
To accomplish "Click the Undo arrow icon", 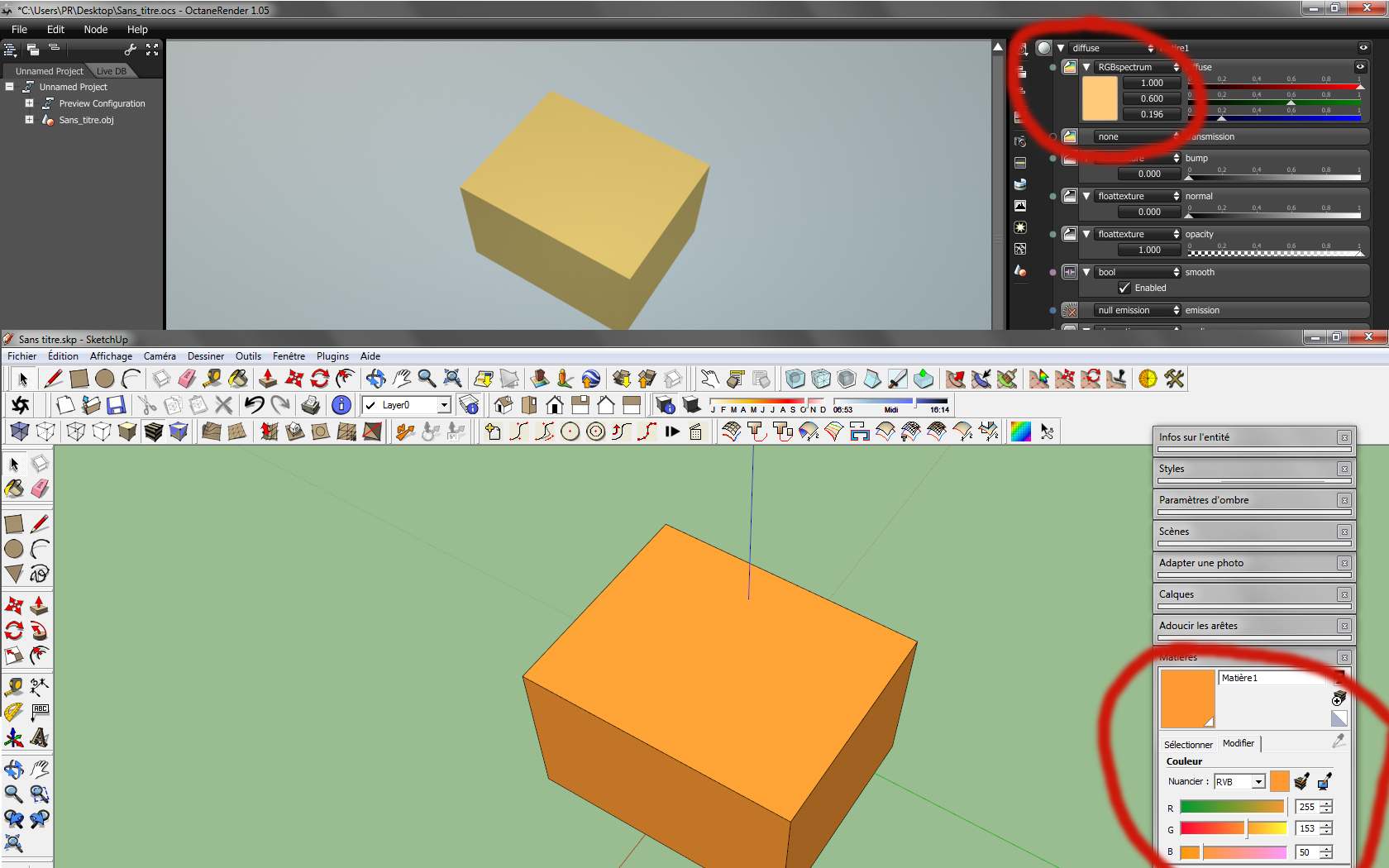I will click(254, 405).
